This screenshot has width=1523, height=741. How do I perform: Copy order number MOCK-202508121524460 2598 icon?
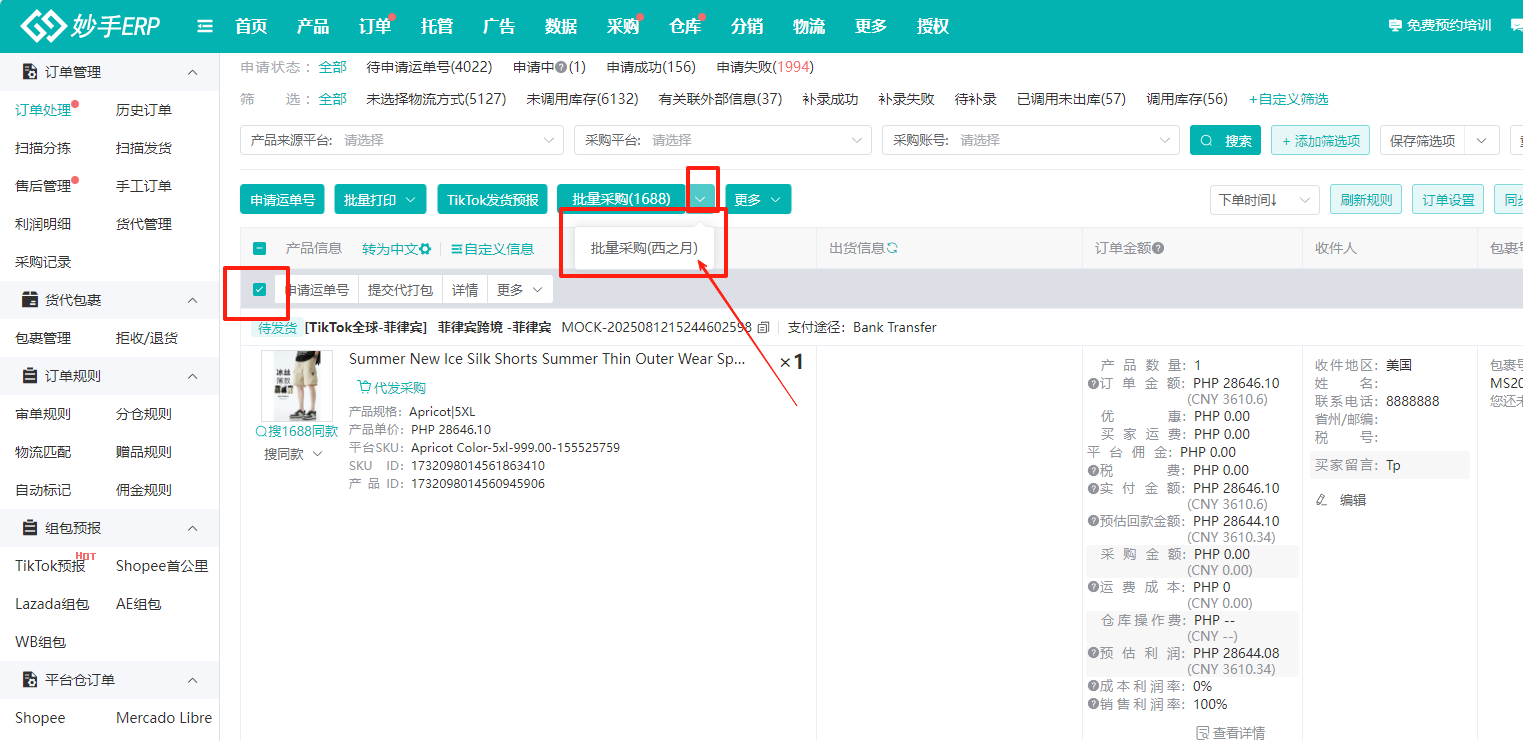coord(763,327)
